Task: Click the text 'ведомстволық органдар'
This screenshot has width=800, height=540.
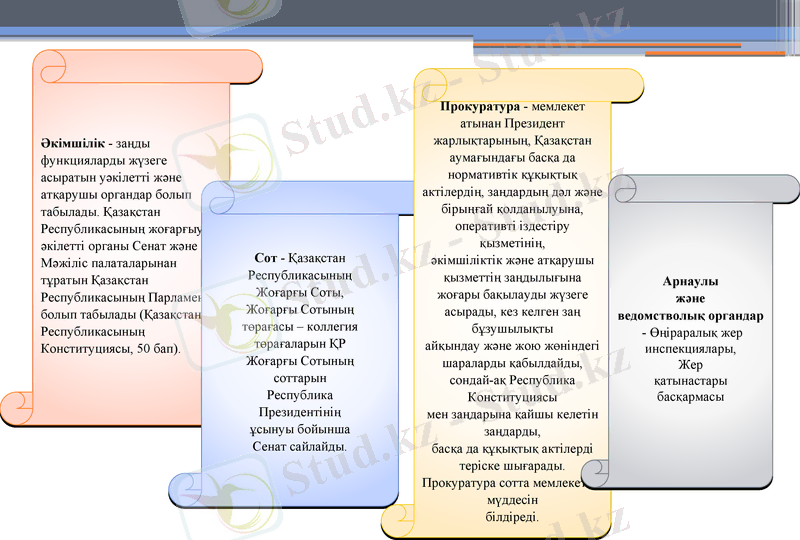Action: [690, 316]
